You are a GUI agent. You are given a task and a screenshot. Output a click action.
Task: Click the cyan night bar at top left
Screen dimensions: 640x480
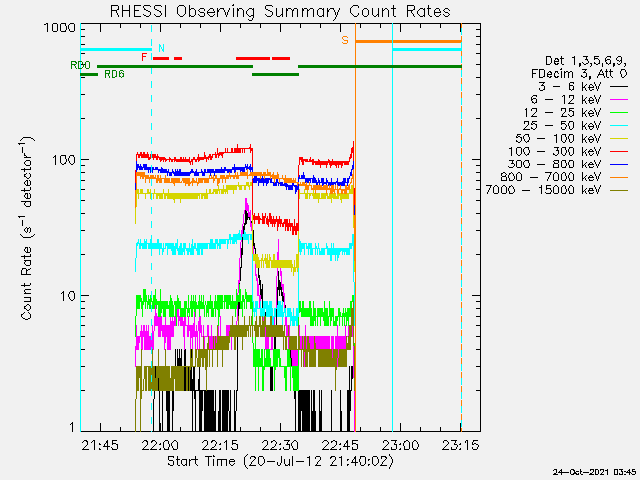coord(116,50)
